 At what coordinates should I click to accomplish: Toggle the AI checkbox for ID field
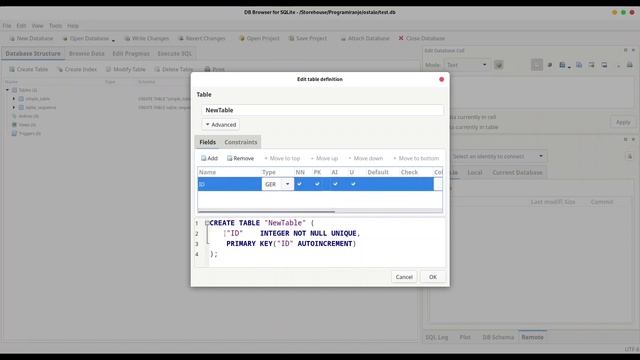point(335,184)
